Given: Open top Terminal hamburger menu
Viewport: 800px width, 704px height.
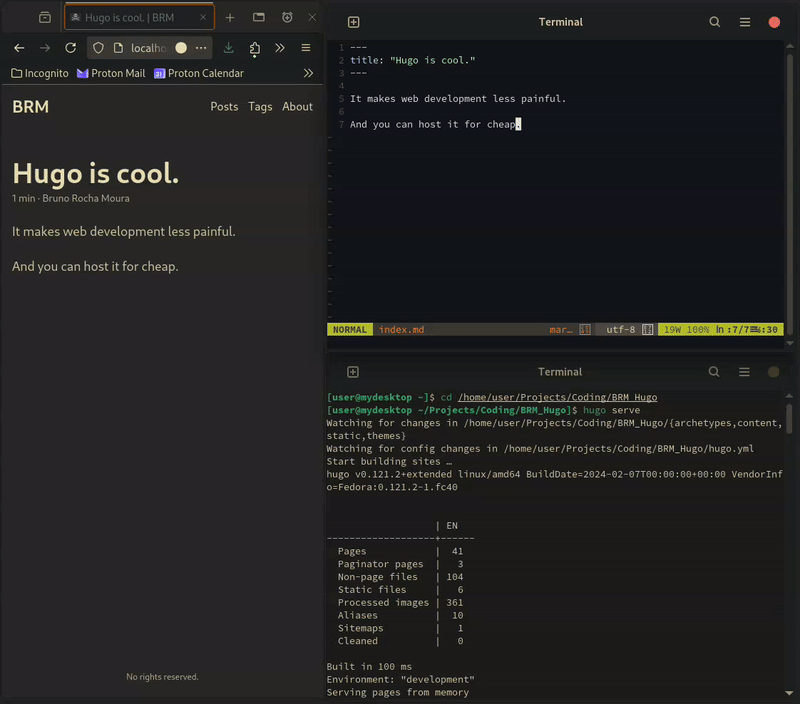Looking at the screenshot, I should tap(745, 22).
